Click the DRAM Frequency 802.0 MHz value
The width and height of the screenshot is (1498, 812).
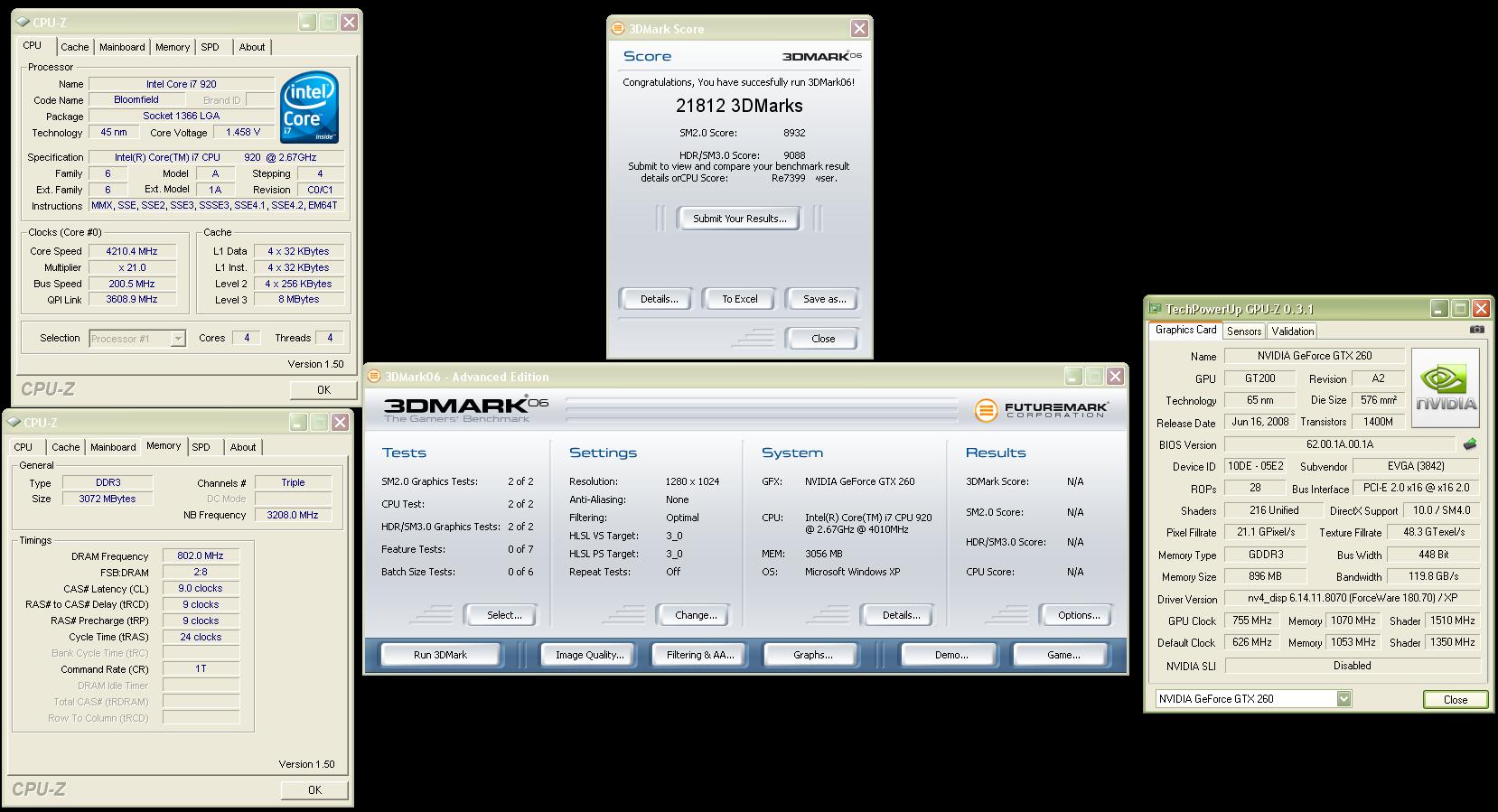pos(200,555)
